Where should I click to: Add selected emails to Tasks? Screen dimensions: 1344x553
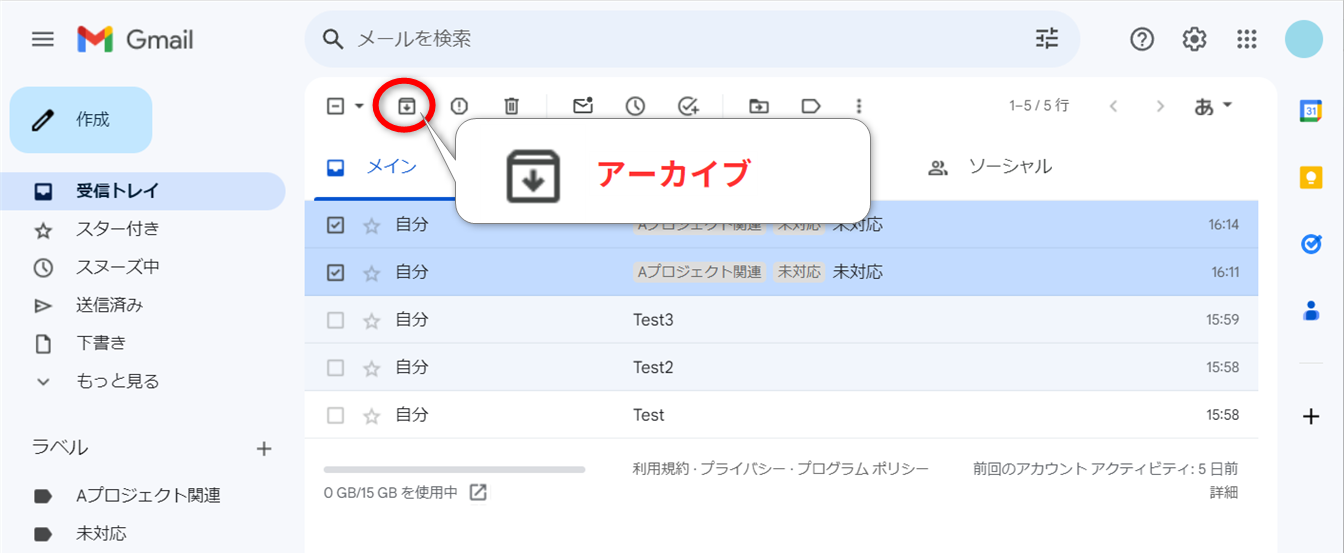pos(688,106)
